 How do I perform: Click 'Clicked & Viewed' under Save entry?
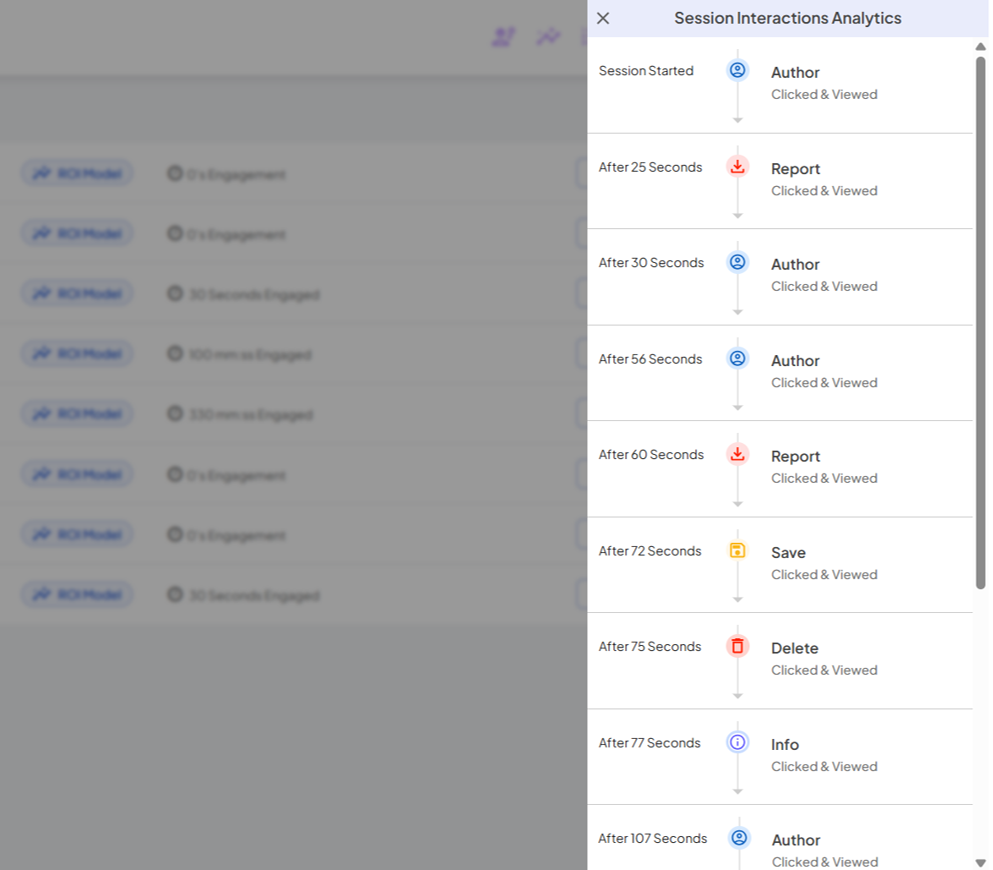coord(824,574)
